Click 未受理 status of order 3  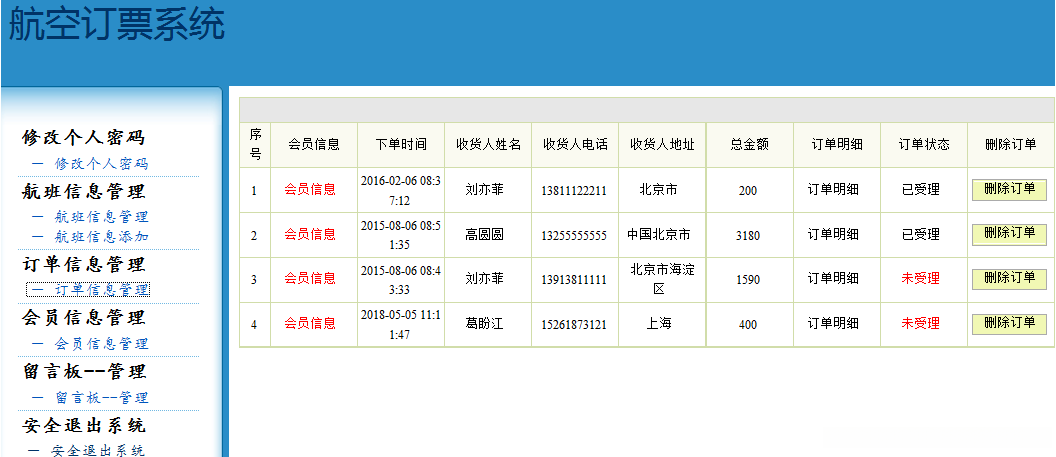[x=921, y=278]
